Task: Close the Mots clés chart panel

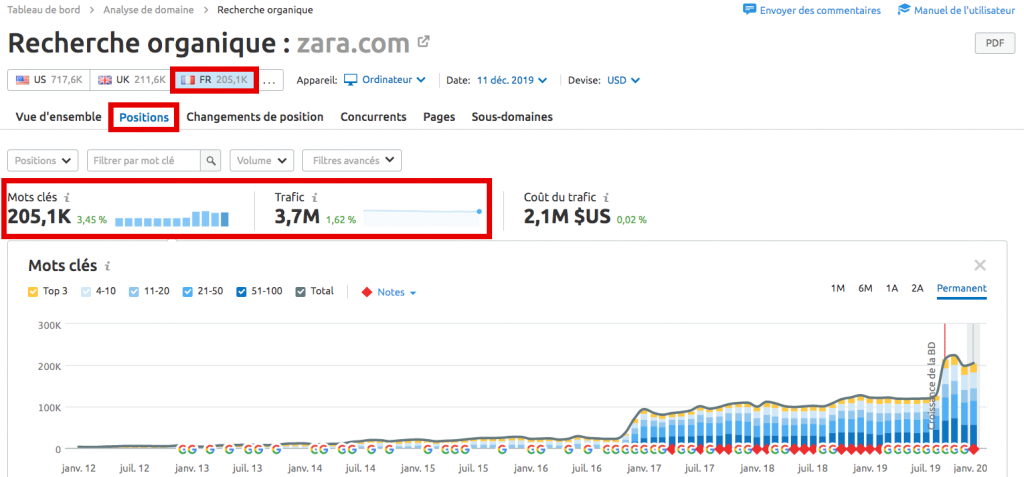Action: click(x=980, y=265)
